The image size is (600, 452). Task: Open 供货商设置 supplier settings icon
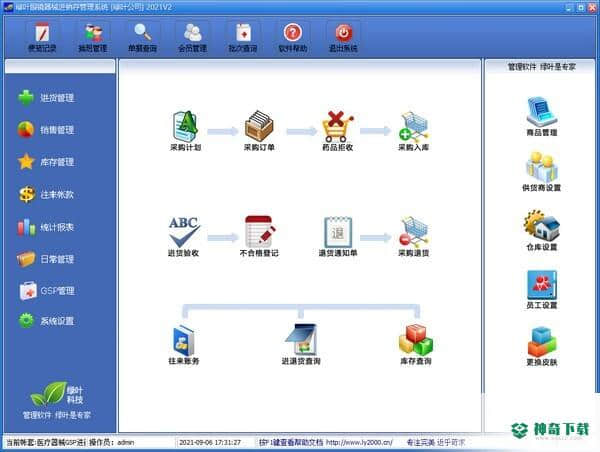click(x=541, y=172)
